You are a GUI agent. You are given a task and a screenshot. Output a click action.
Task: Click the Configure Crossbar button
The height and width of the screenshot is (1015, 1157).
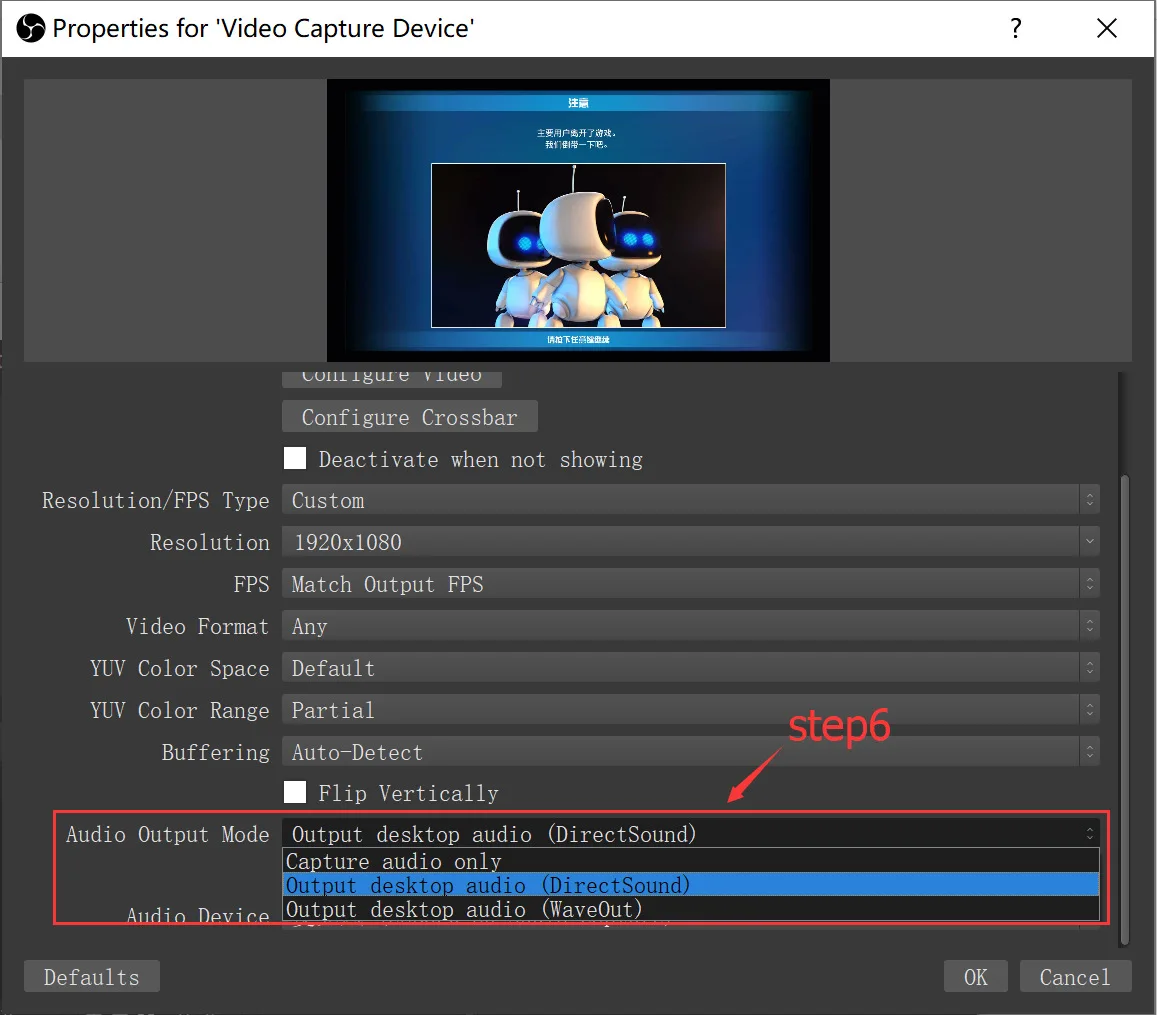coord(410,417)
